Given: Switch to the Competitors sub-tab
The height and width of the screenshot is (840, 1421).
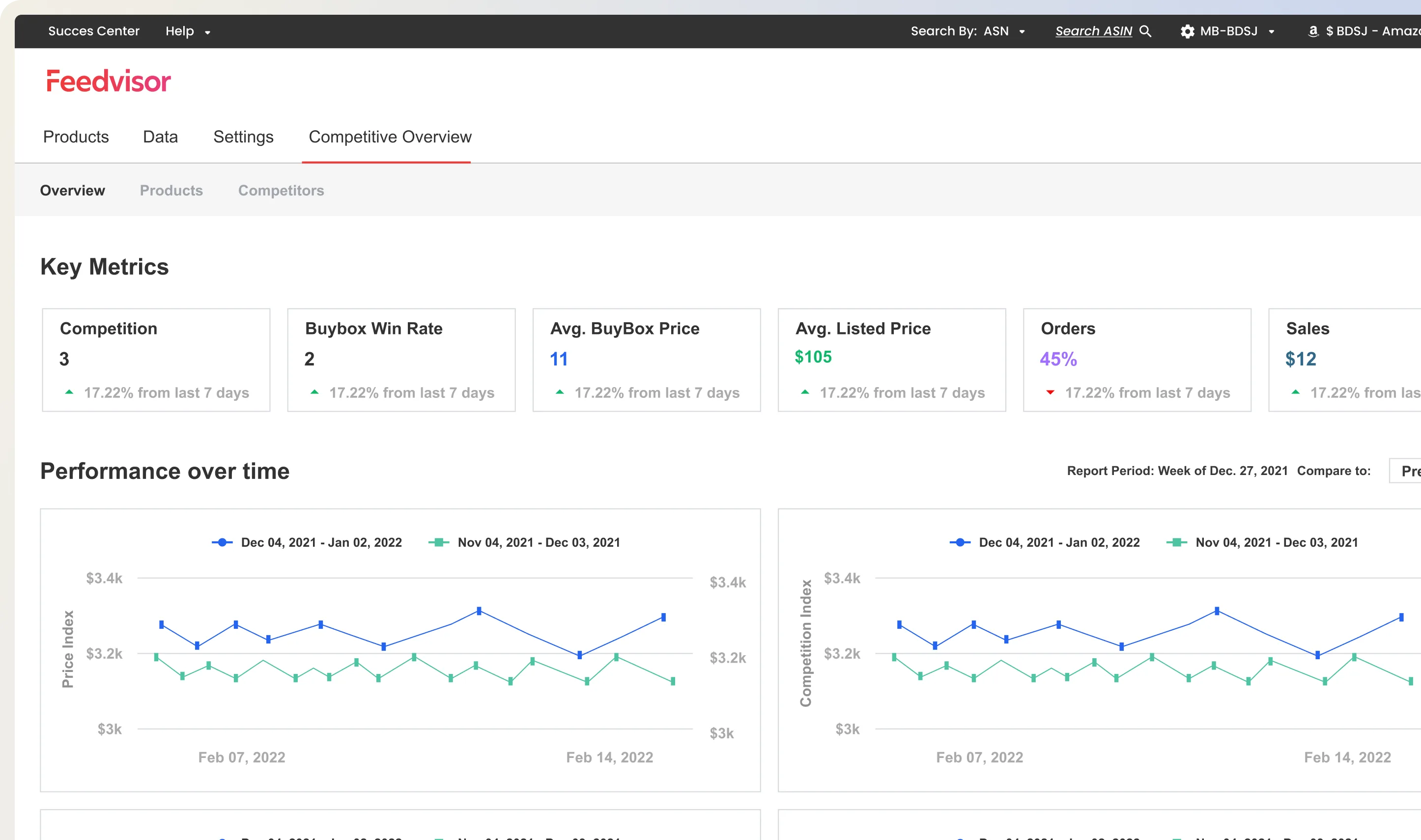Looking at the screenshot, I should pyautogui.click(x=282, y=191).
